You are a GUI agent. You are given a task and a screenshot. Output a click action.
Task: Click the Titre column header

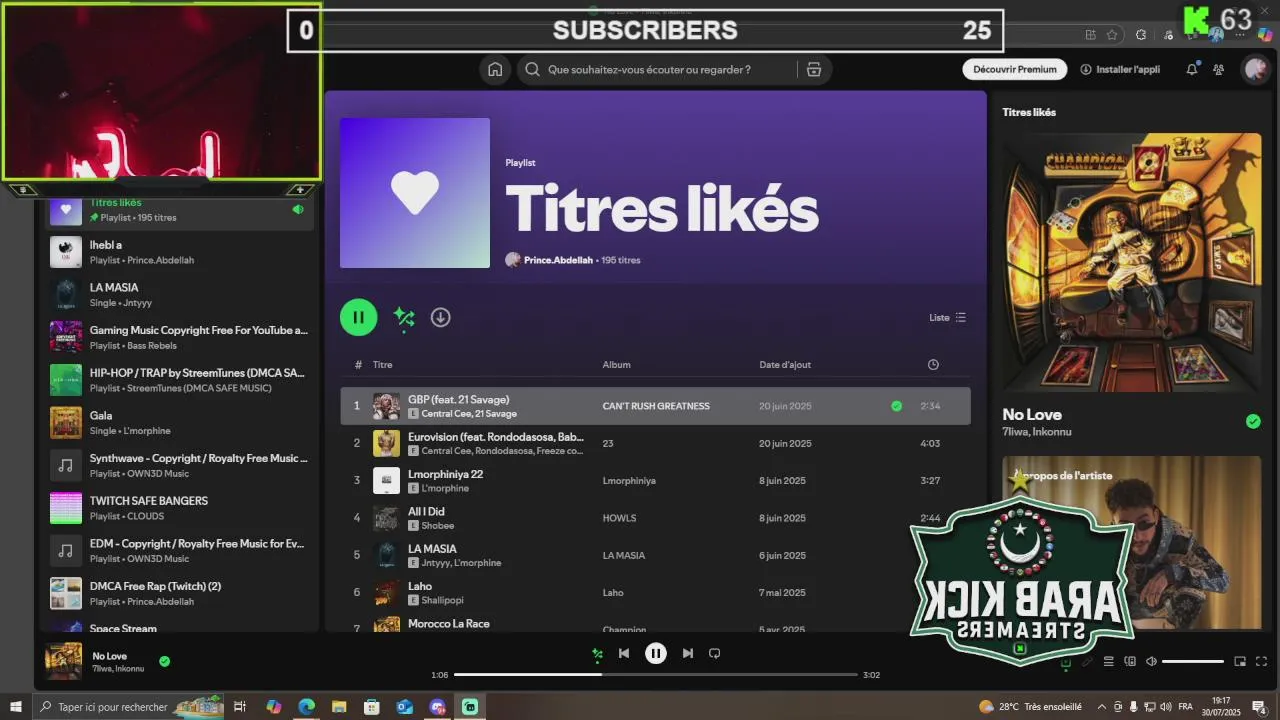coord(383,365)
